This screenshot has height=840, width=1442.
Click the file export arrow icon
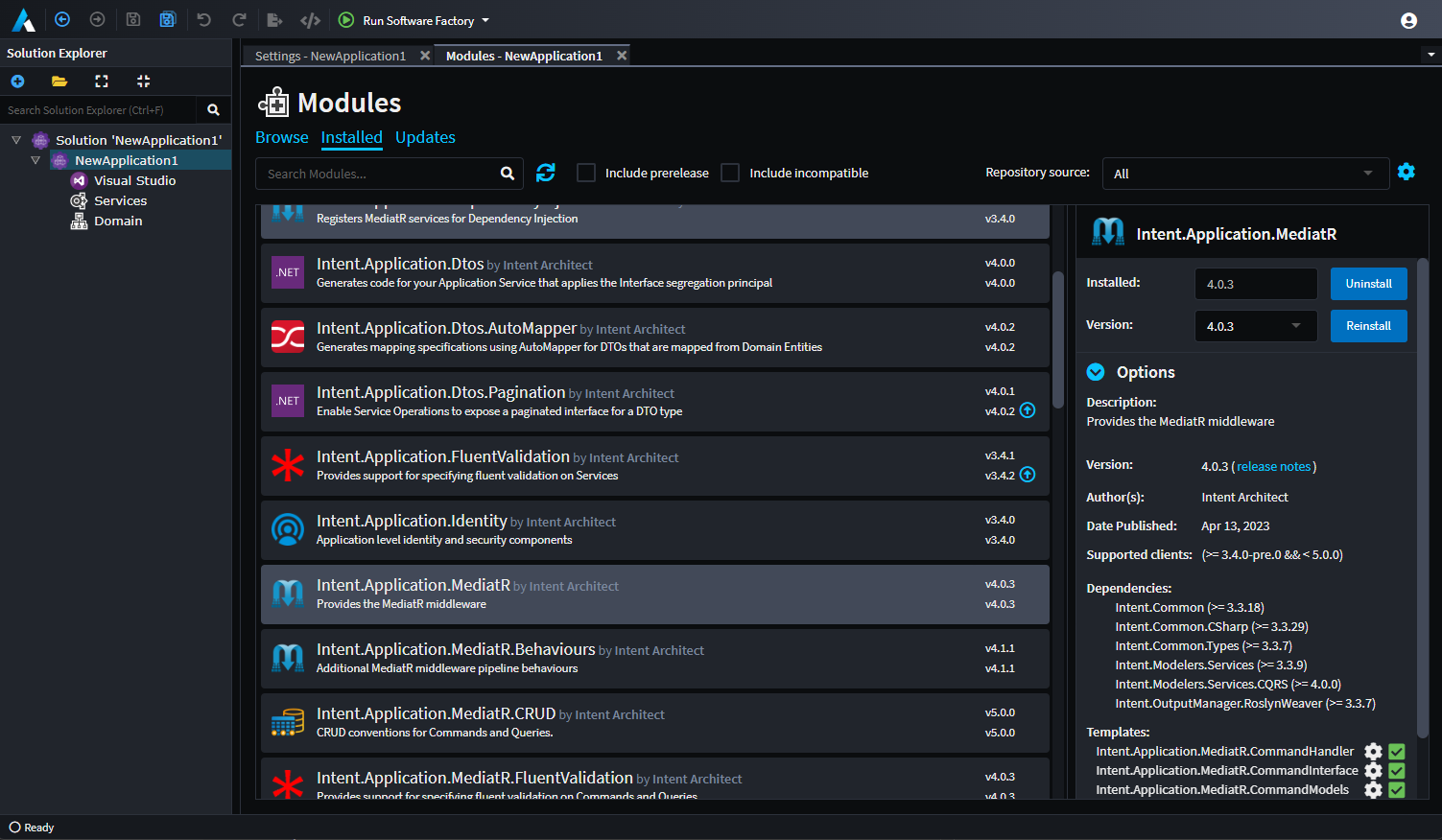pyautogui.click(x=274, y=20)
